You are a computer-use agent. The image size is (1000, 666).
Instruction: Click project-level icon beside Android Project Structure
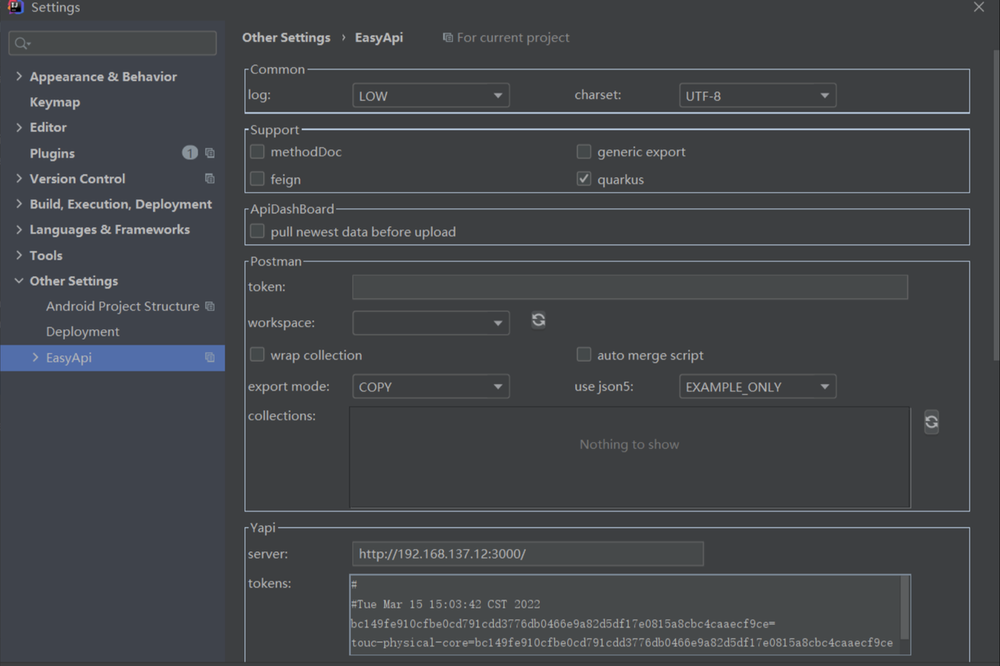click(x=210, y=306)
